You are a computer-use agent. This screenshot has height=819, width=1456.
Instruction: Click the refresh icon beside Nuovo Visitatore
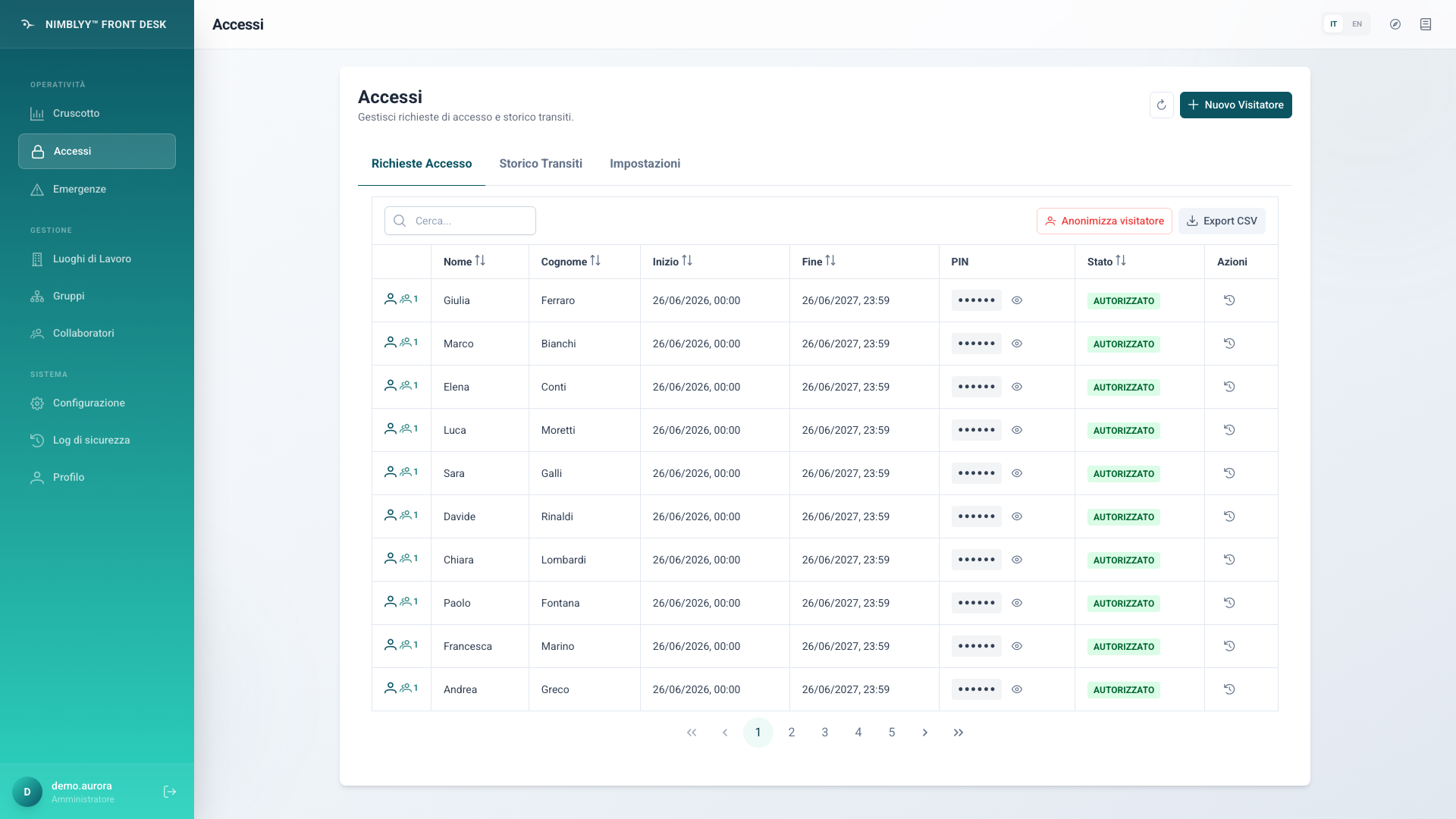(x=1161, y=105)
